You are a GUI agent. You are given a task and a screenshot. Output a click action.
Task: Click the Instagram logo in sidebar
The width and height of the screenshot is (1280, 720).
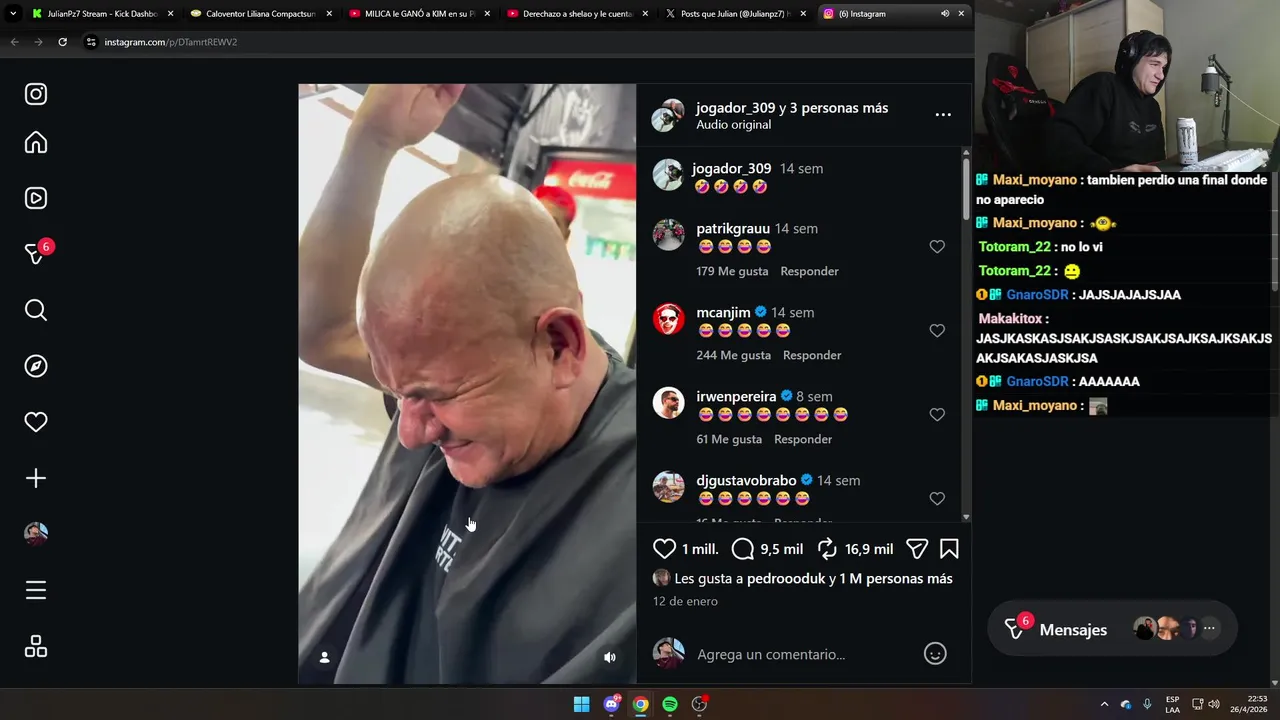pyautogui.click(x=36, y=94)
